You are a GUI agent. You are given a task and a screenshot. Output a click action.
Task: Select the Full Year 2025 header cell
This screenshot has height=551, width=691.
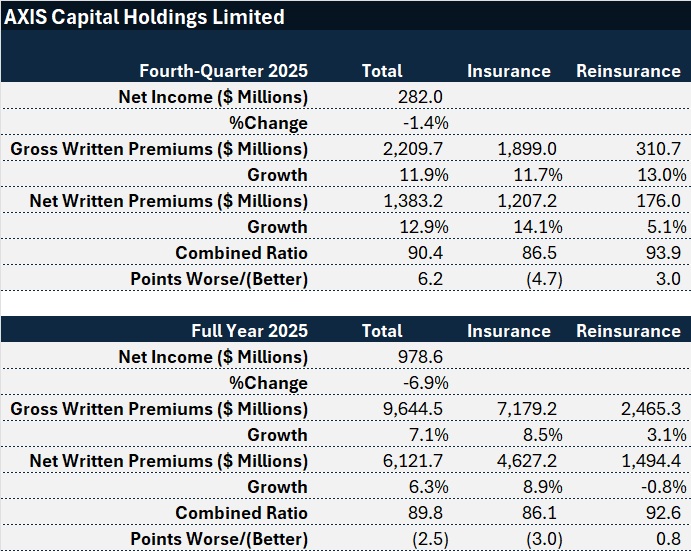249,331
